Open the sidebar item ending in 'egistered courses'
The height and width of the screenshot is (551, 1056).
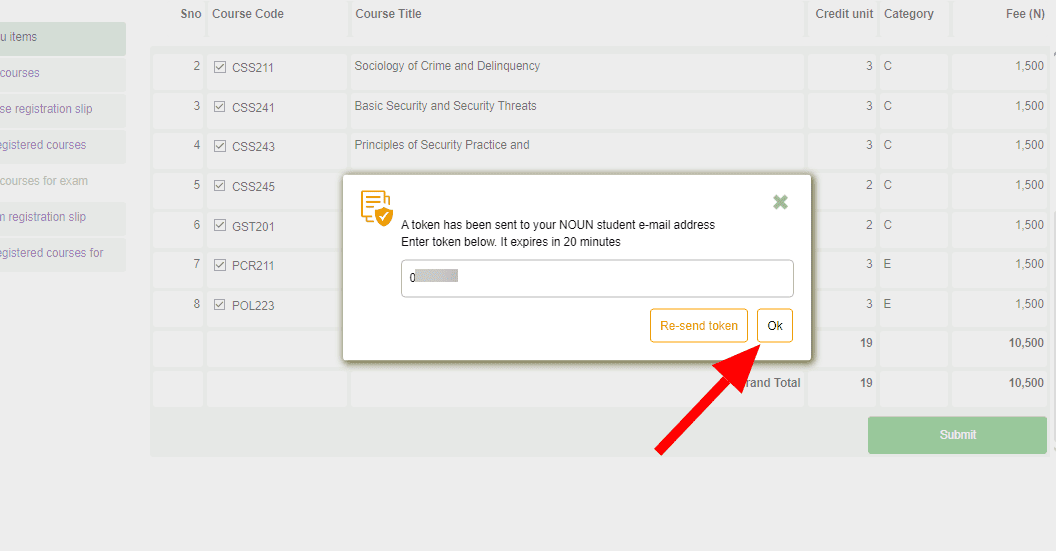(63, 146)
